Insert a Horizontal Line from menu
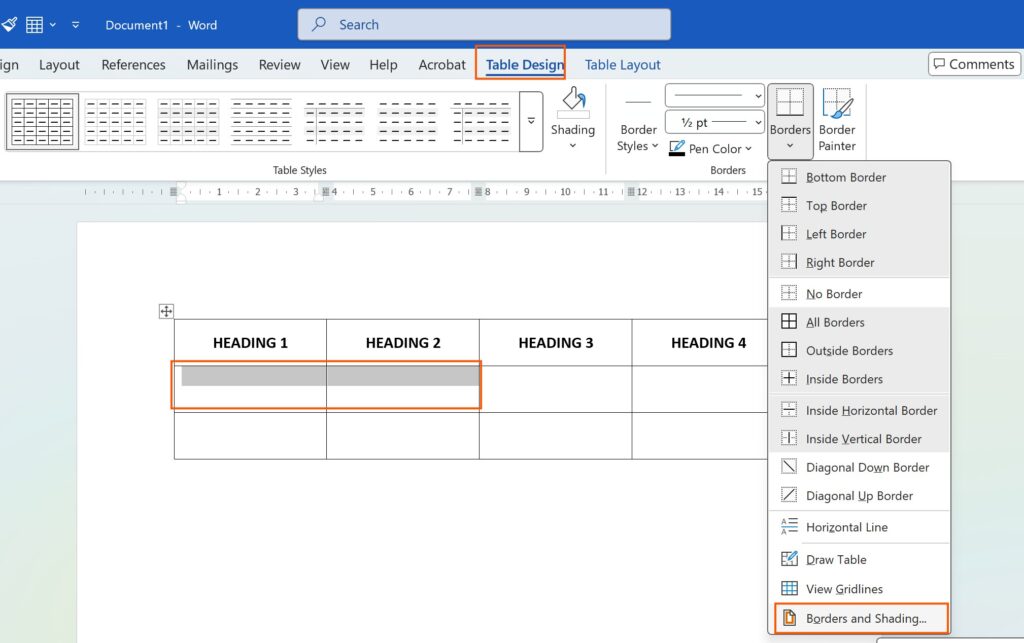The height and width of the screenshot is (643, 1024). (846, 527)
